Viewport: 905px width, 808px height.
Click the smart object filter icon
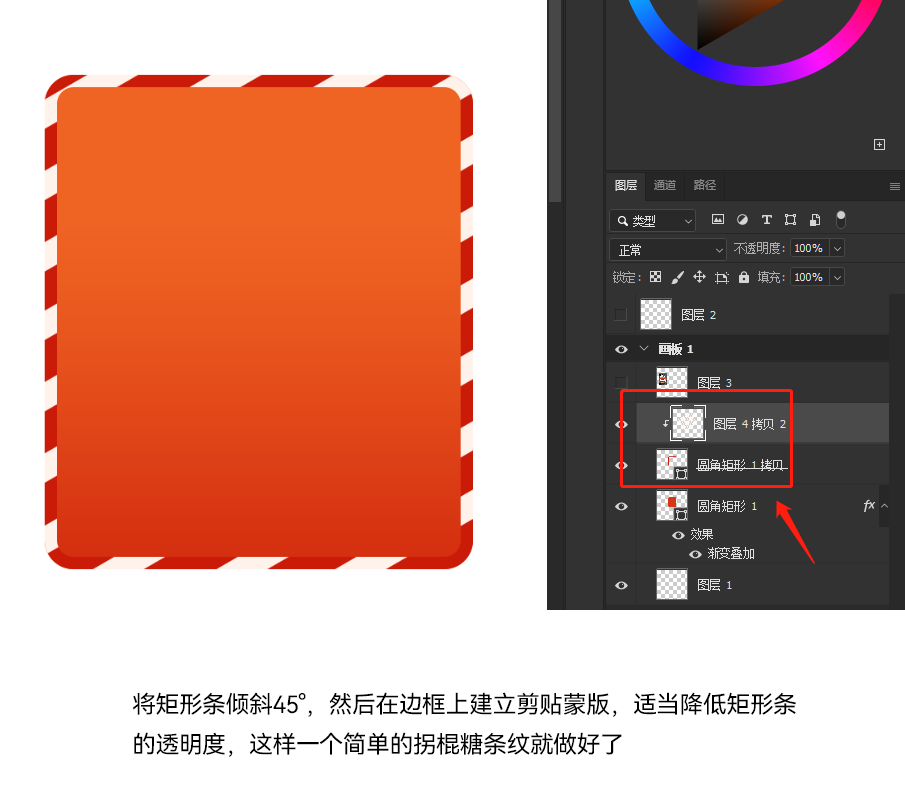tap(814, 219)
